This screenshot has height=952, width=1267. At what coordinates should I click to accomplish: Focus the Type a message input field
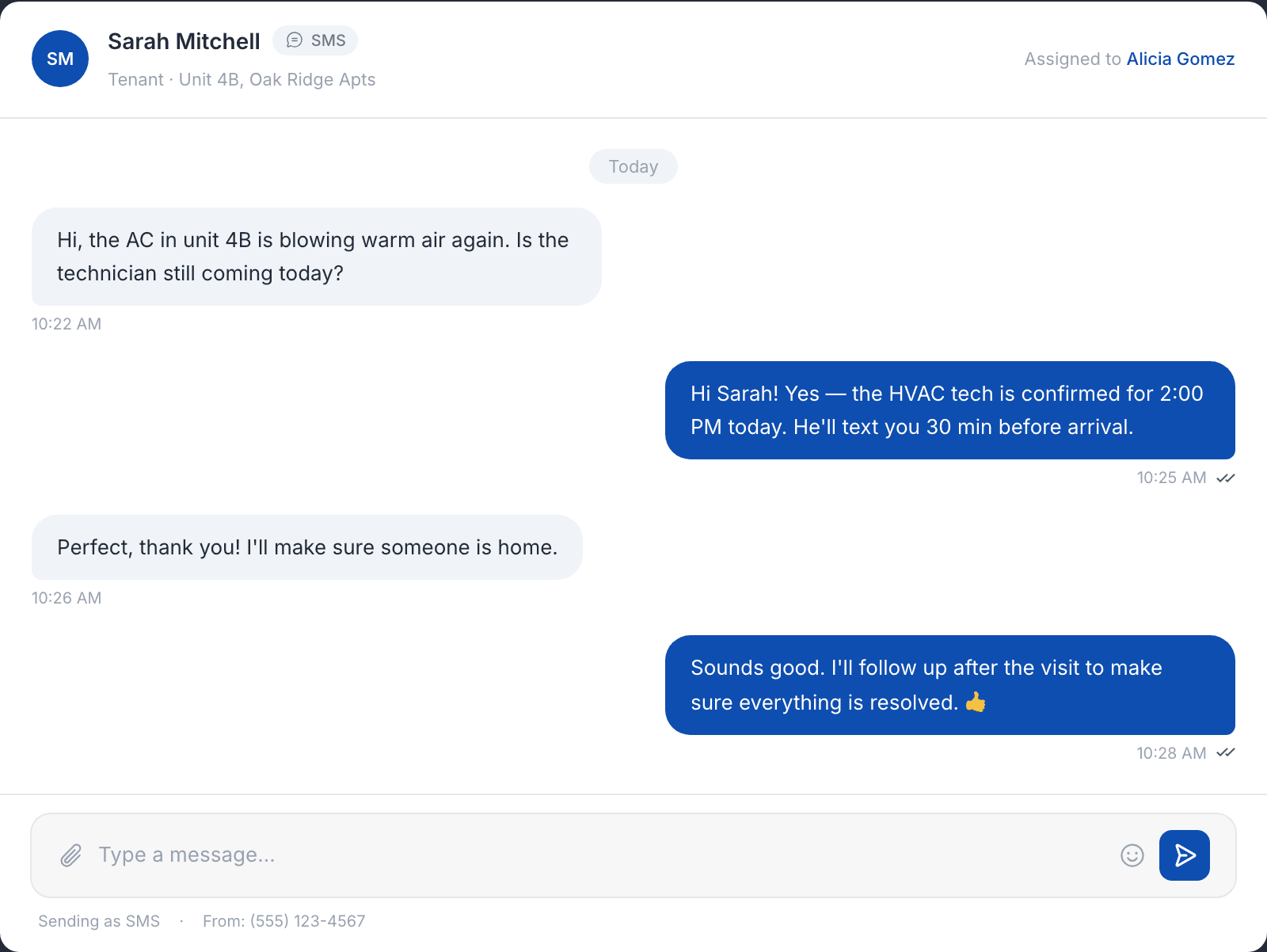click(x=602, y=855)
